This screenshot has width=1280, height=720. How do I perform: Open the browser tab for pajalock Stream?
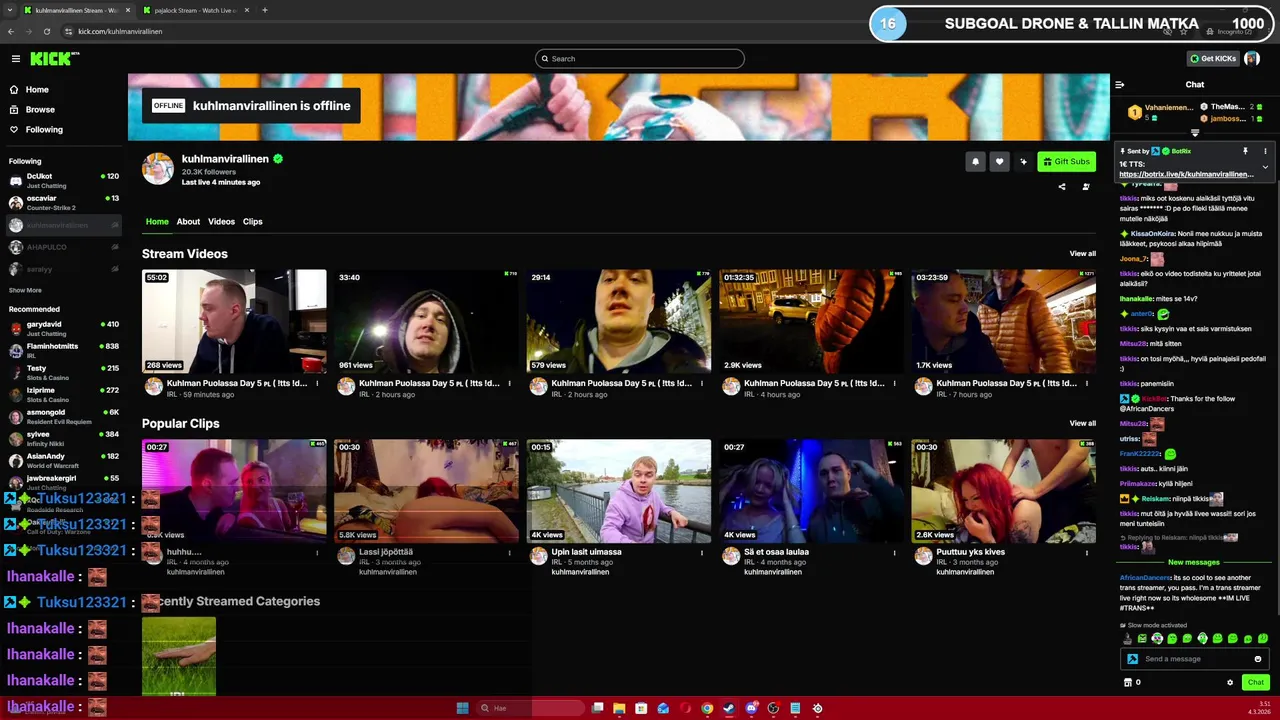[195, 10]
